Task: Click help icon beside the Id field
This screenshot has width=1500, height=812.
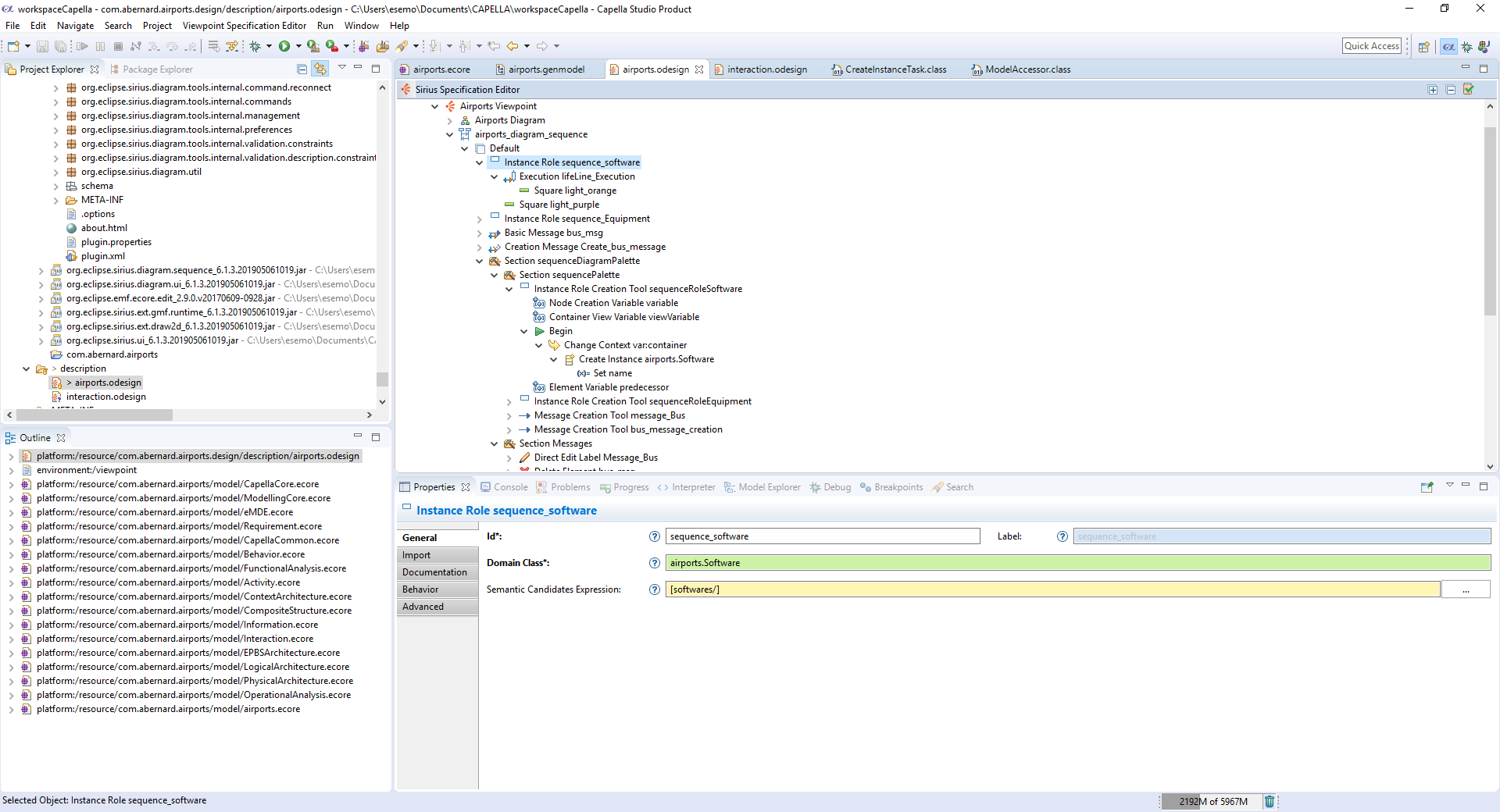Action: (x=655, y=536)
